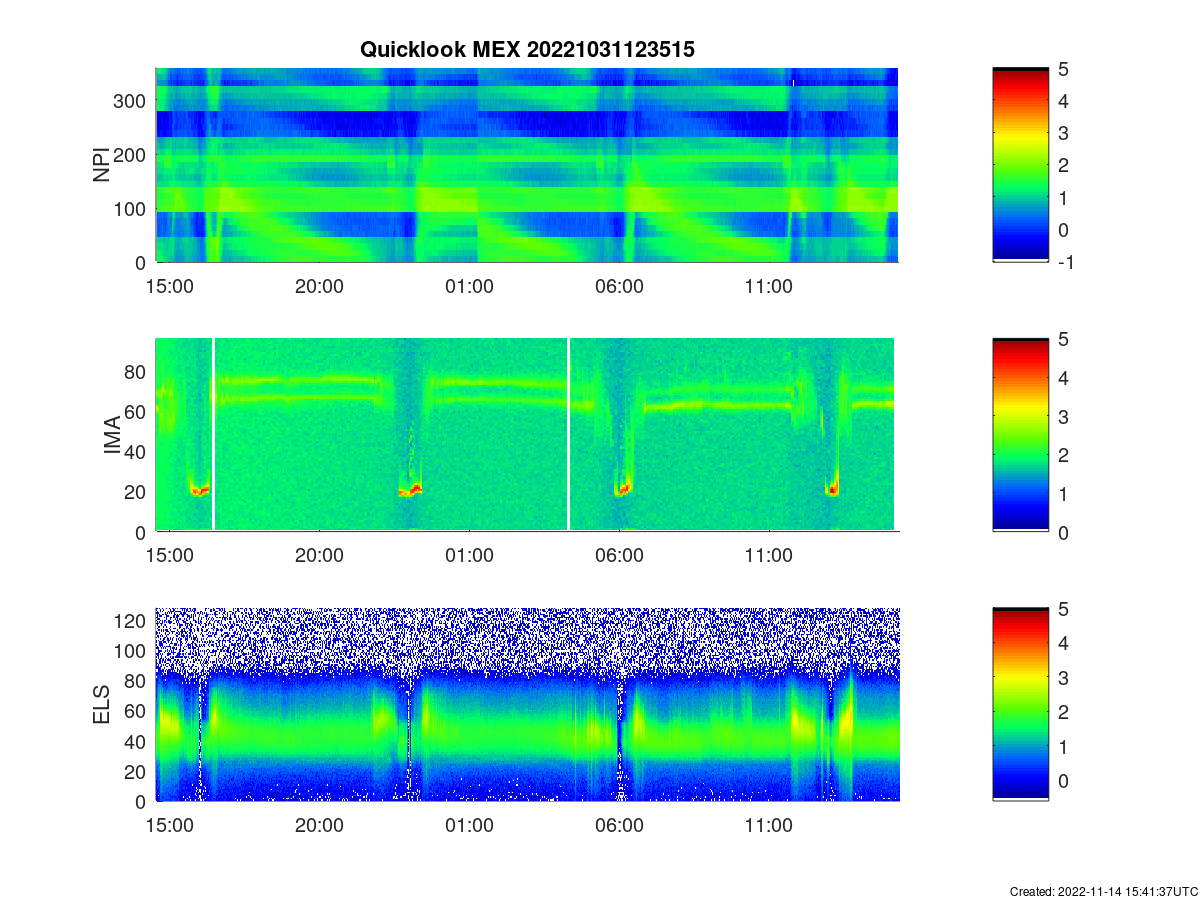Image resolution: width=1200 pixels, height=900 pixels.
Task: Click '20:00' label under NPI plot
Action: (320, 286)
